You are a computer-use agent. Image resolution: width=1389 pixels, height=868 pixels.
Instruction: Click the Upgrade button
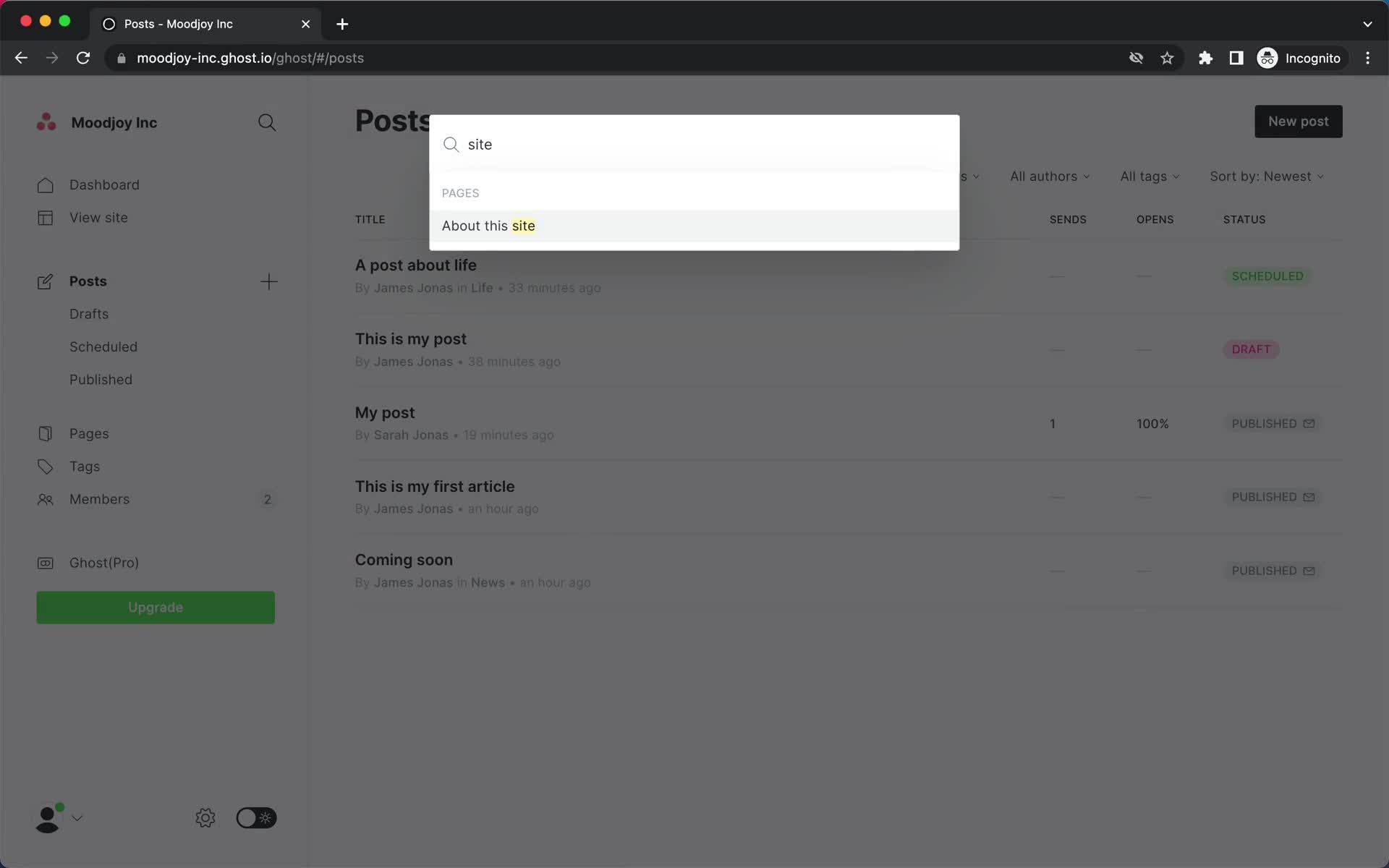click(x=156, y=607)
